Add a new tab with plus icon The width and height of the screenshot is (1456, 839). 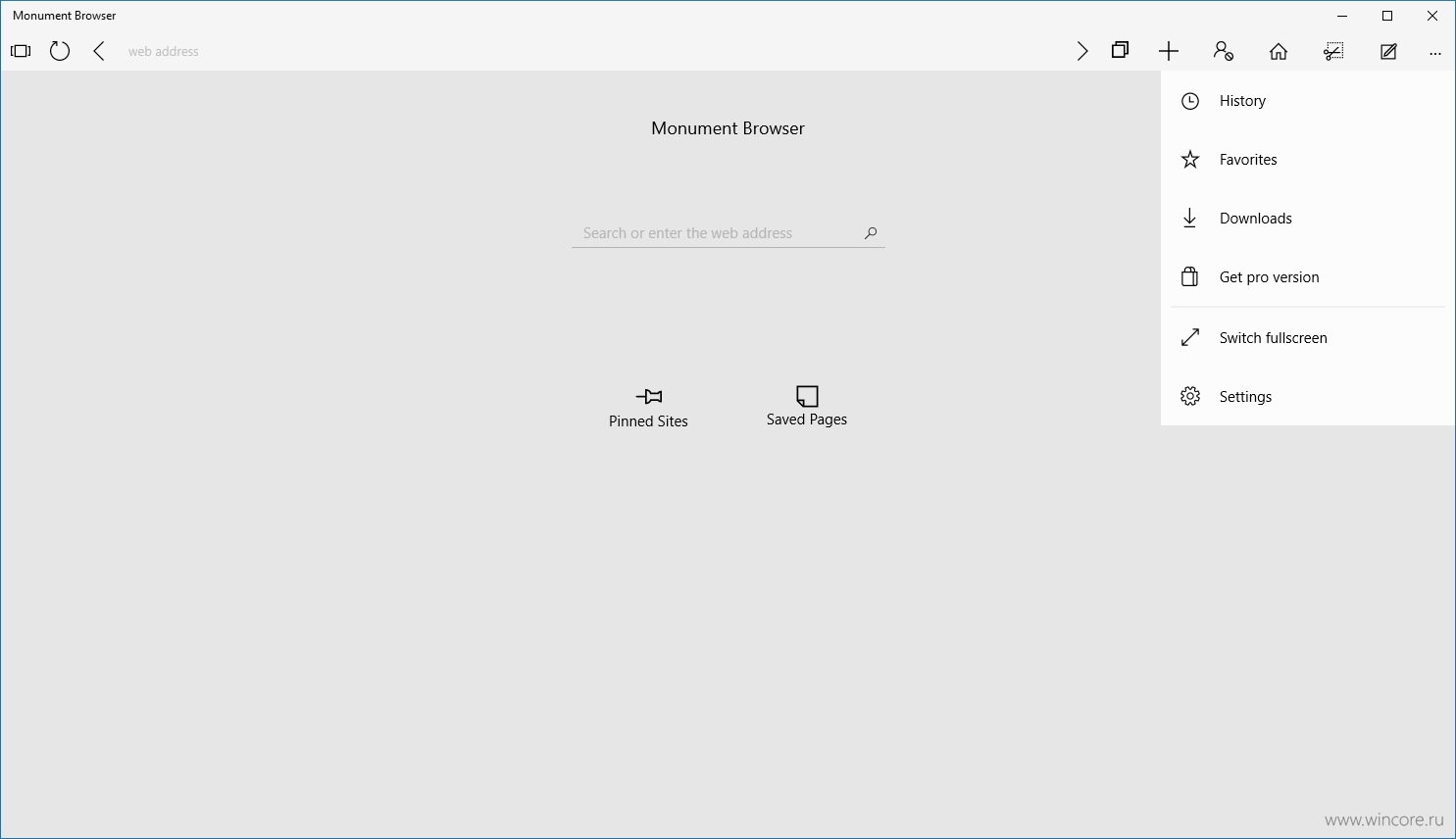(x=1169, y=51)
